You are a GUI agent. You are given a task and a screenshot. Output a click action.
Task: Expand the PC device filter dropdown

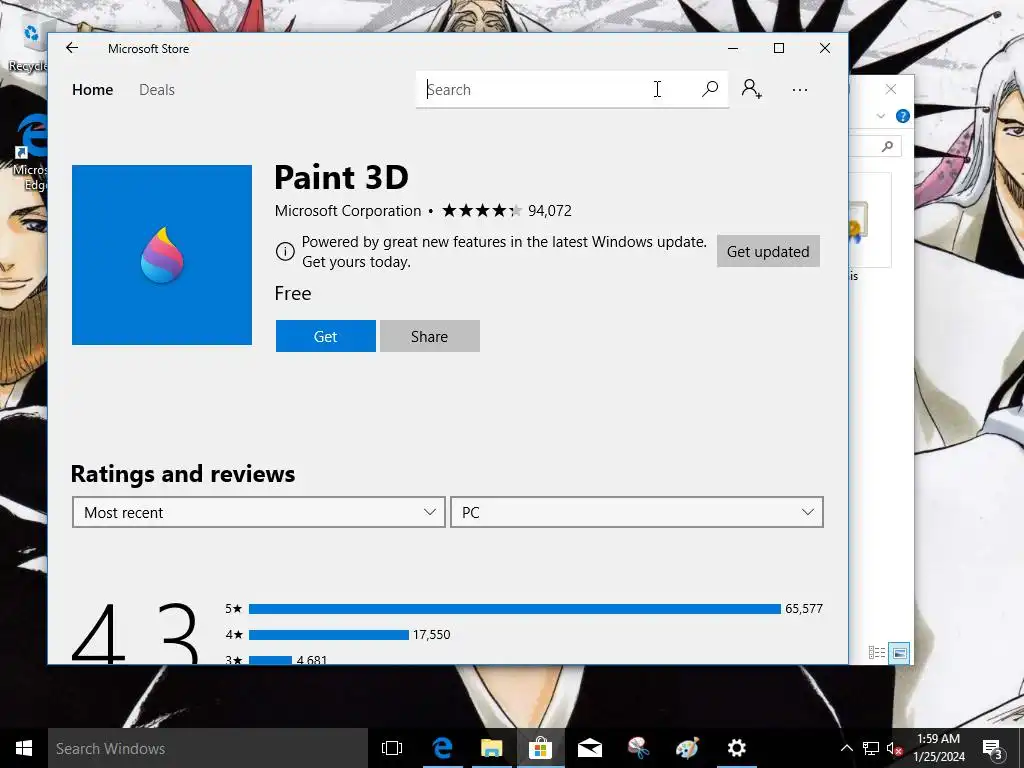coord(637,512)
